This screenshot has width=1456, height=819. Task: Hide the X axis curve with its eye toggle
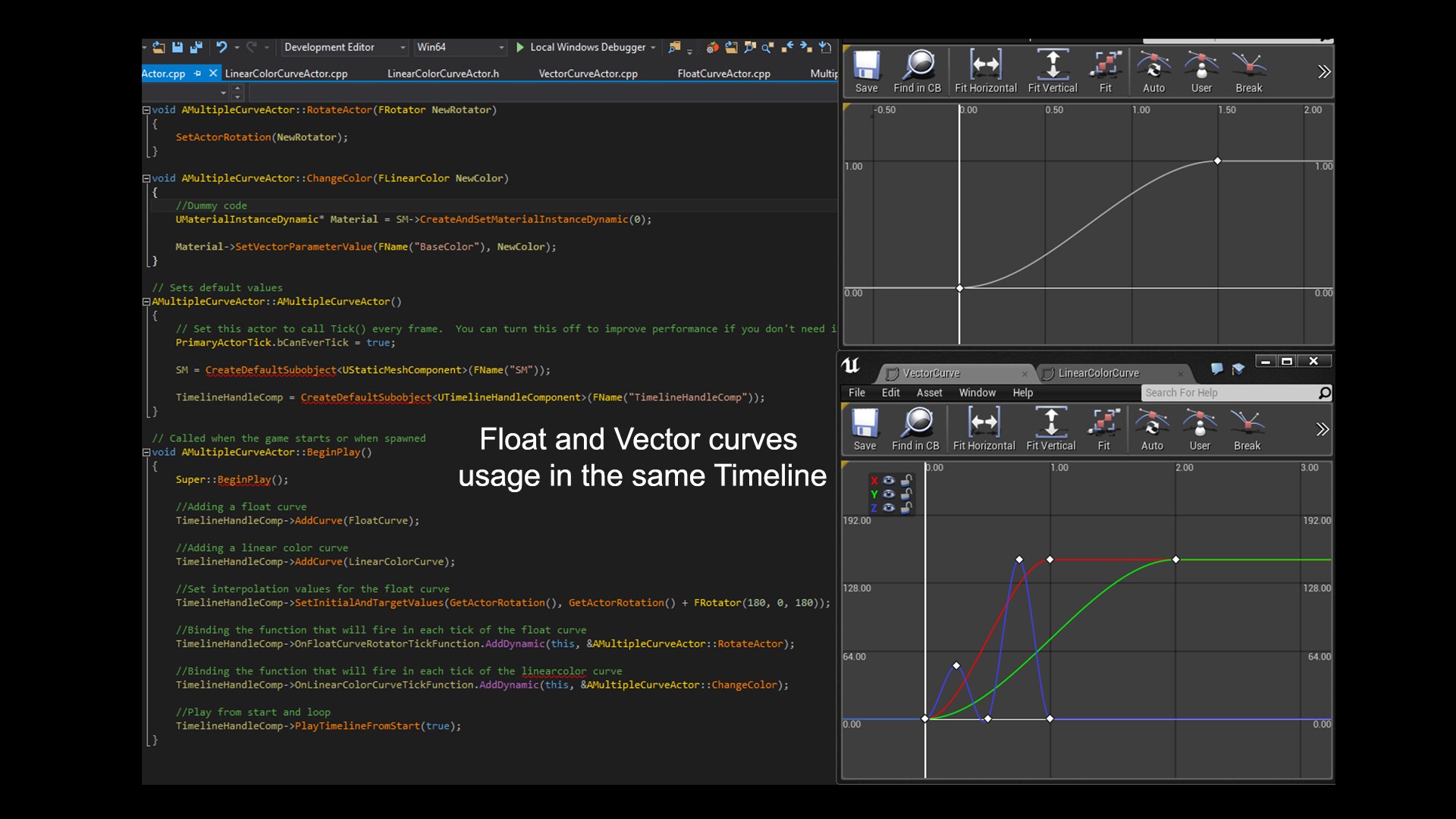[889, 480]
